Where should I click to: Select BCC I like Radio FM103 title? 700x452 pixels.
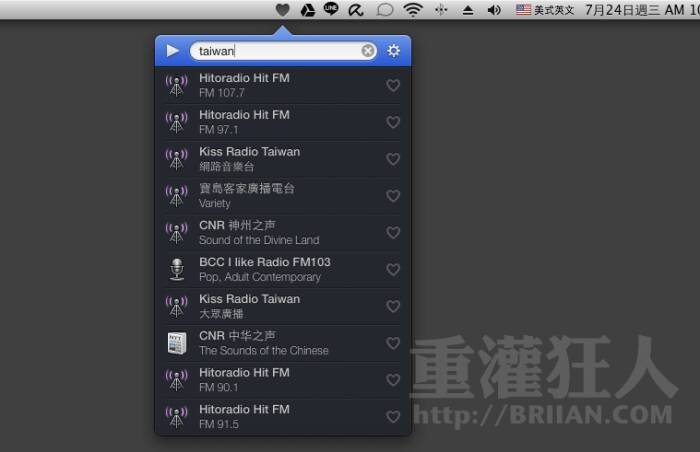point(265,262)
